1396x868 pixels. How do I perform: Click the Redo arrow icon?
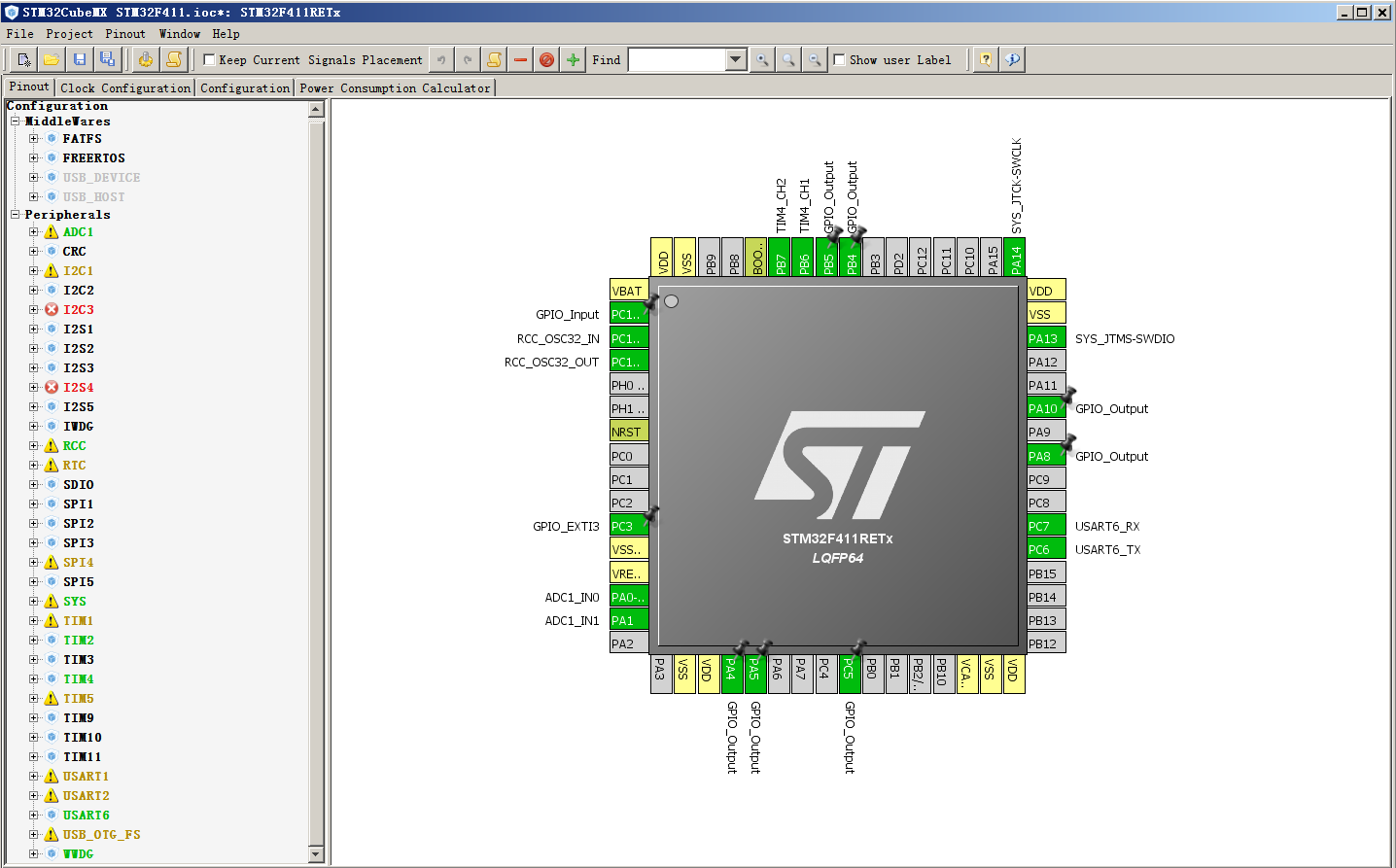pyautogui.click(x=468, y=59)
